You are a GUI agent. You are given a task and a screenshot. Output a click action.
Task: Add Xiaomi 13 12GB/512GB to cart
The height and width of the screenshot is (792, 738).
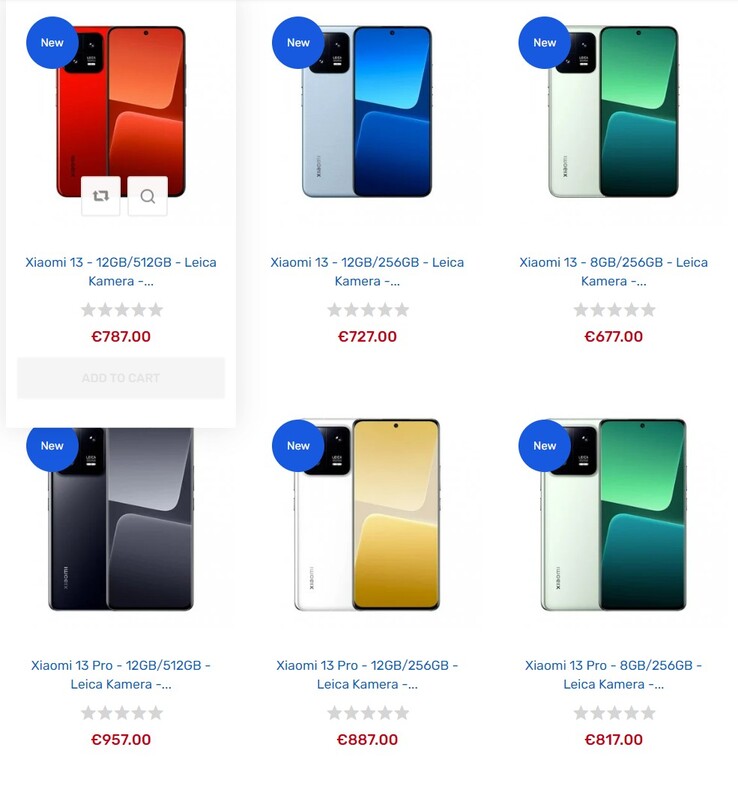pyautogui.click(x=121, y=378)
